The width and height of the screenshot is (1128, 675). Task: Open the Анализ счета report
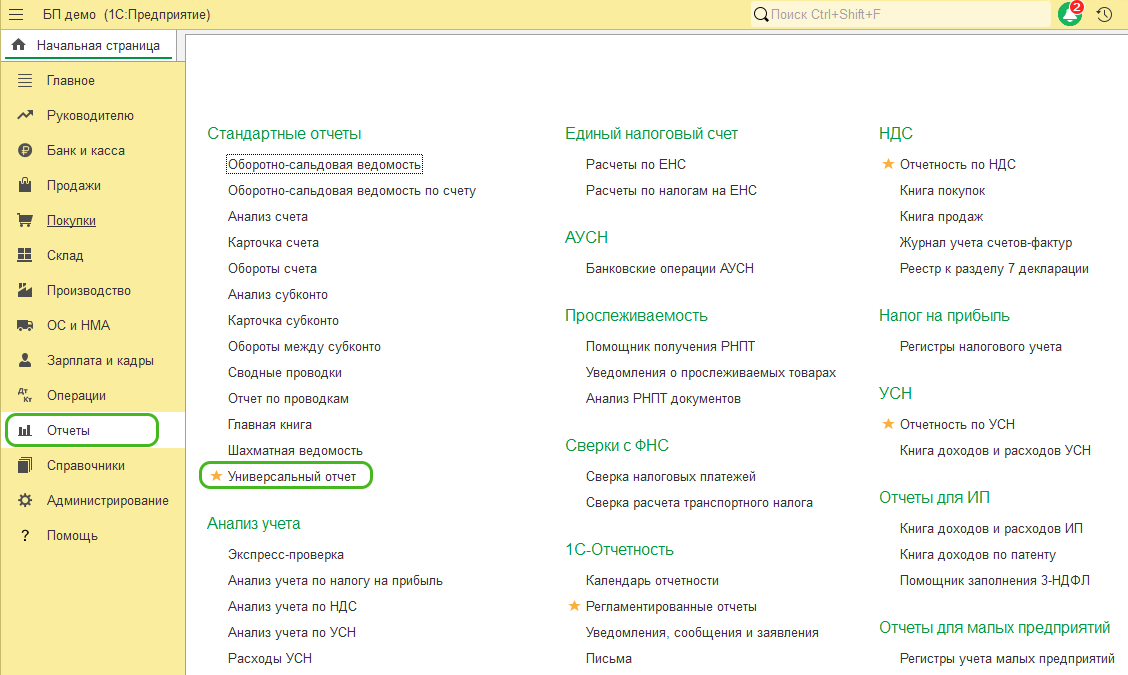pyautogui.click(x=268, y=217)
